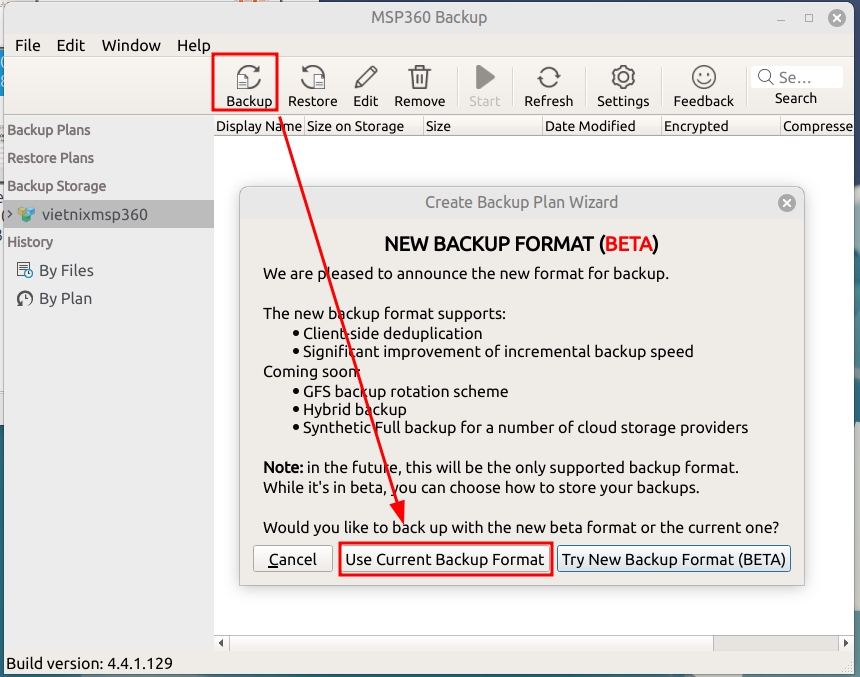Click the Remove trash icon
This screenshot has width=860, height=677.
[420, 84]
